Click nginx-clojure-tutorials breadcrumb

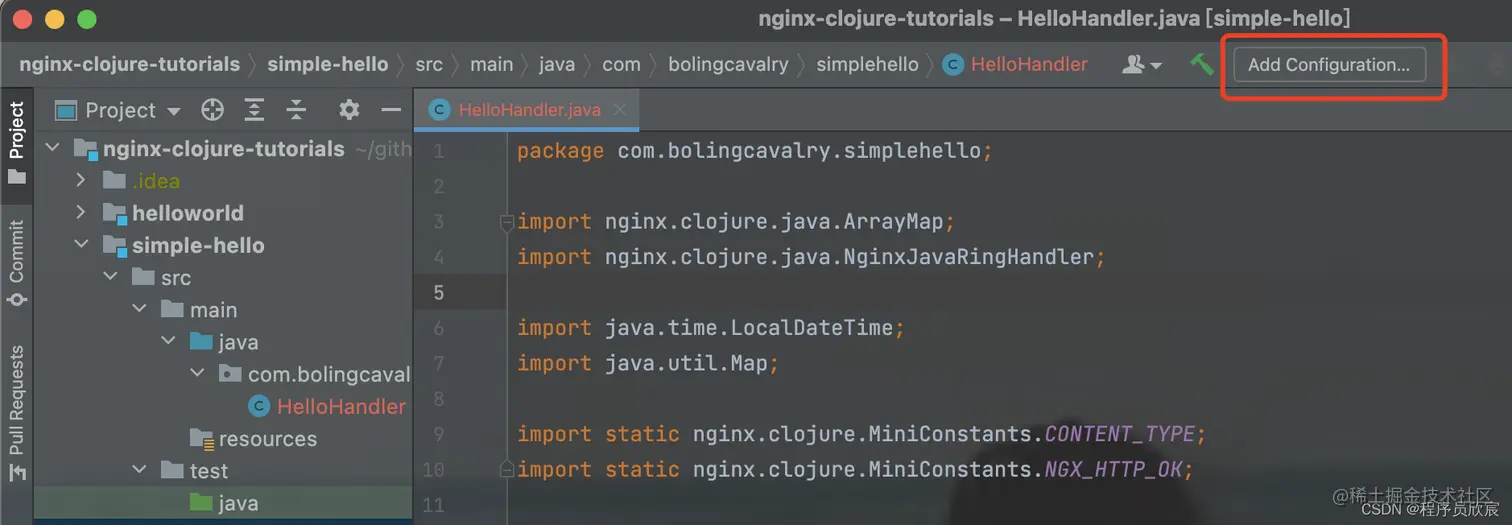tap(129, 64)
